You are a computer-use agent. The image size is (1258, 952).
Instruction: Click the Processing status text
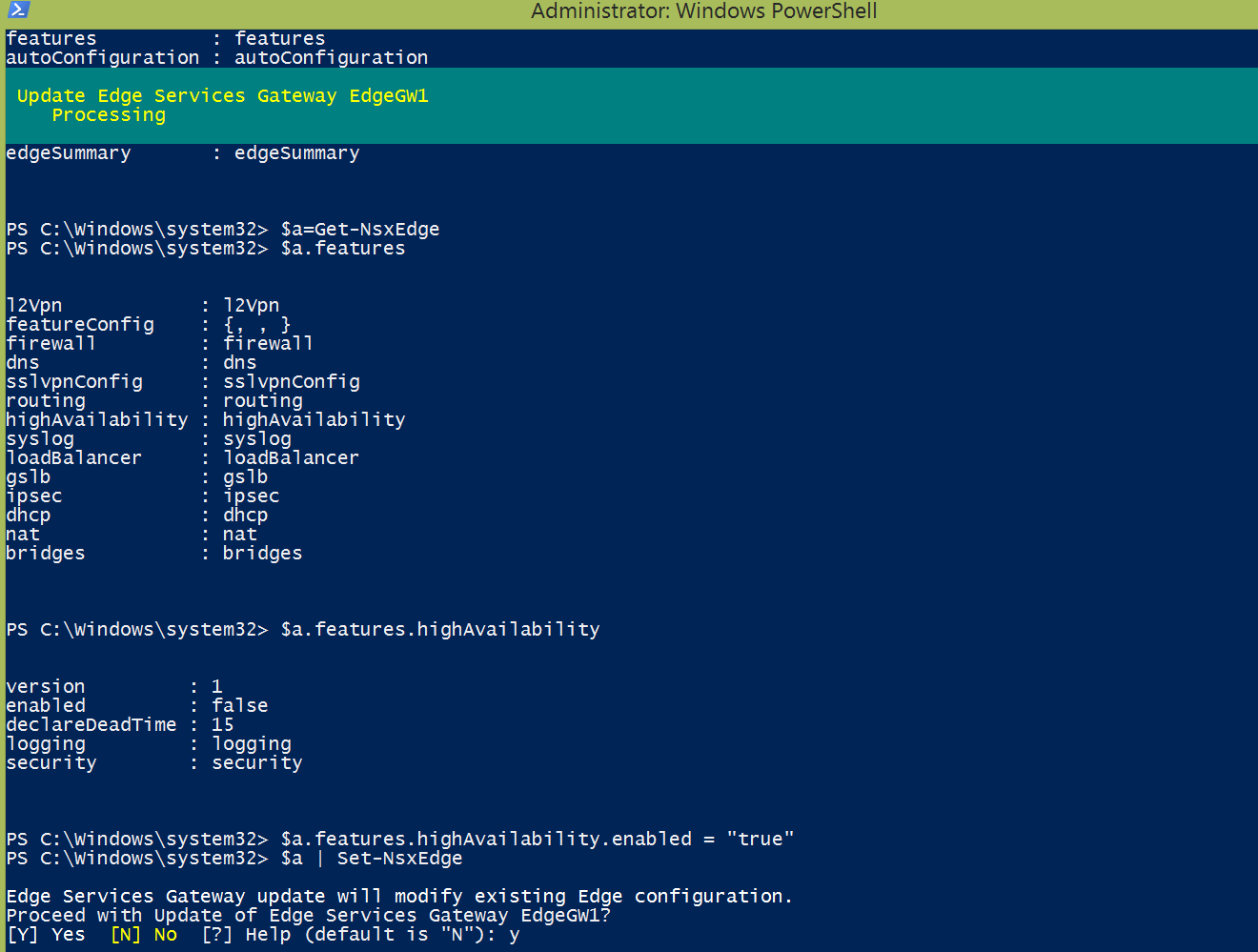click(109, 115)
